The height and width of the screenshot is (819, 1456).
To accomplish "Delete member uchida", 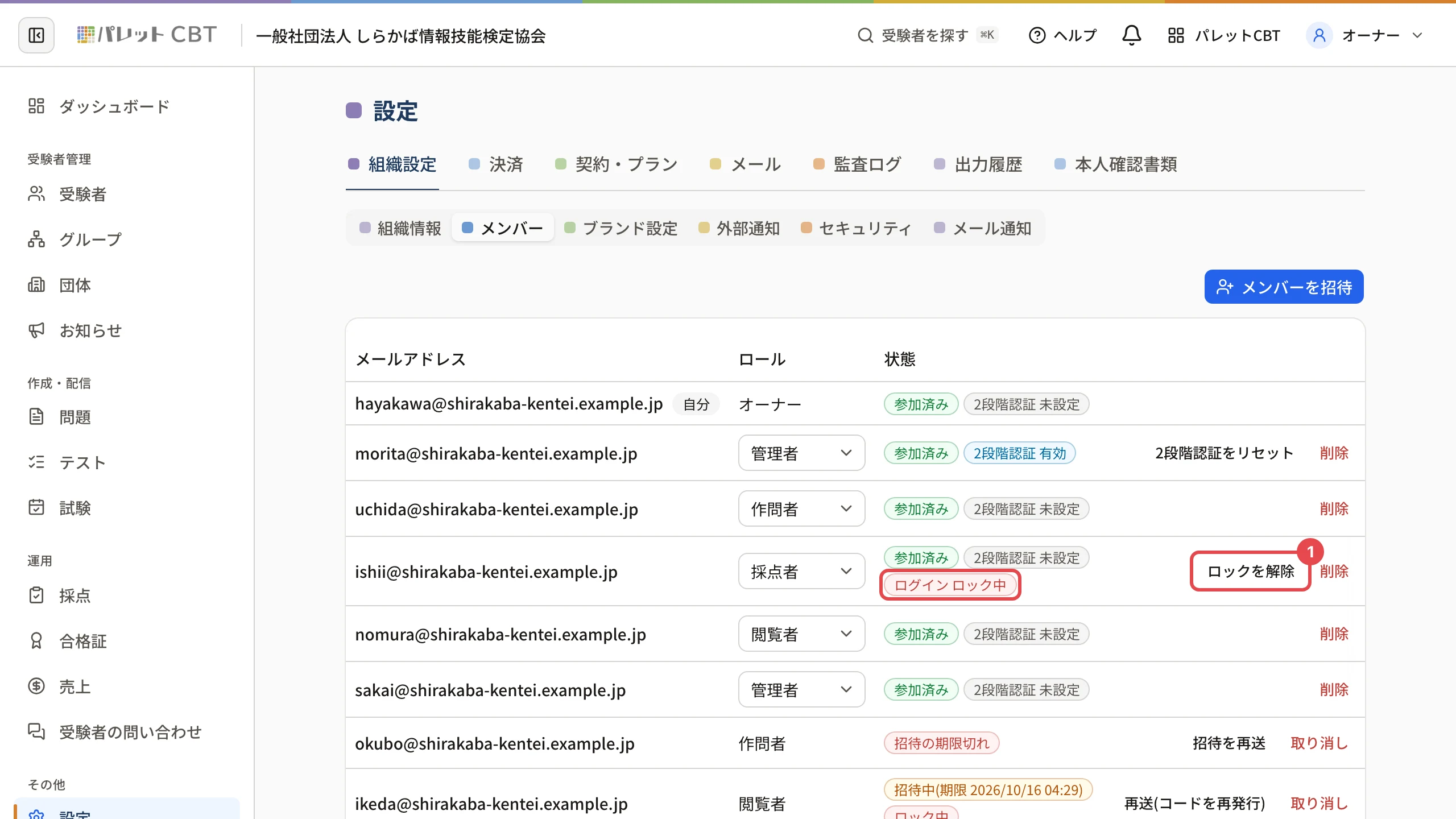I will (x=1334, y=509).
